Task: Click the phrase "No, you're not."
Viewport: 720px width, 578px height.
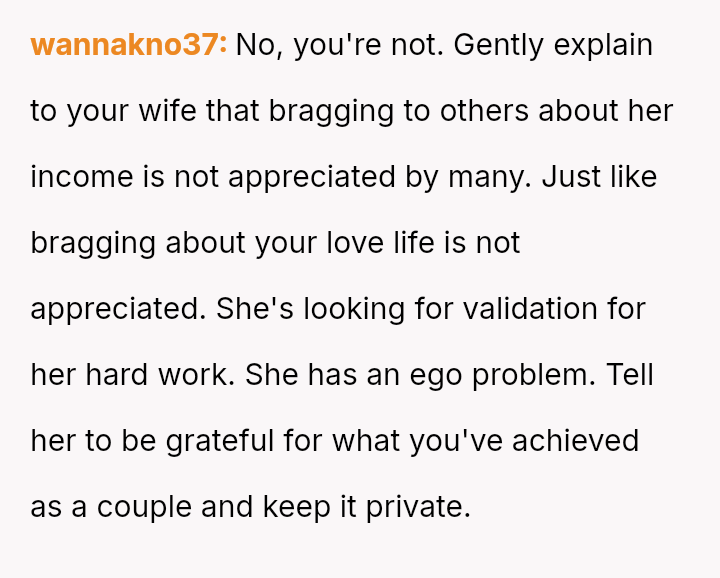Action: point(336,45)
